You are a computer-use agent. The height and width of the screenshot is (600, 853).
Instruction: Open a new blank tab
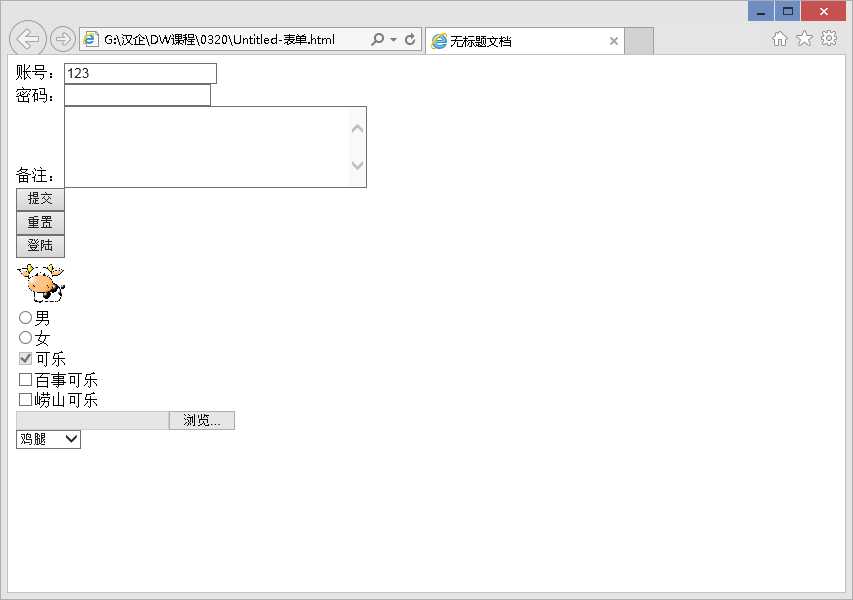pyautogui.click(x=639, y=41)
